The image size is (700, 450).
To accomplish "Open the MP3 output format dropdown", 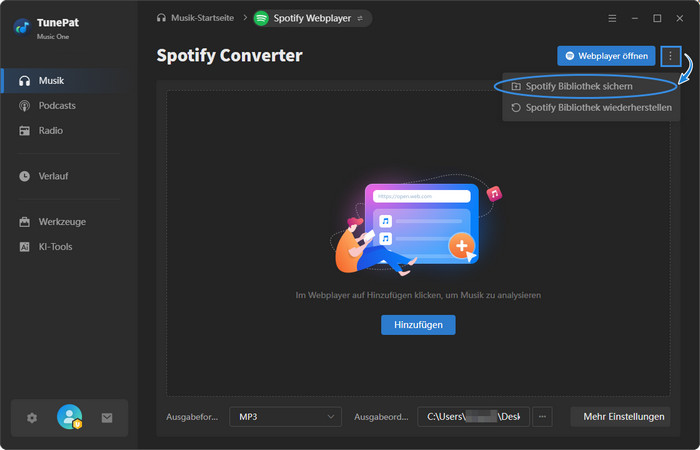I will click(286, 417).
